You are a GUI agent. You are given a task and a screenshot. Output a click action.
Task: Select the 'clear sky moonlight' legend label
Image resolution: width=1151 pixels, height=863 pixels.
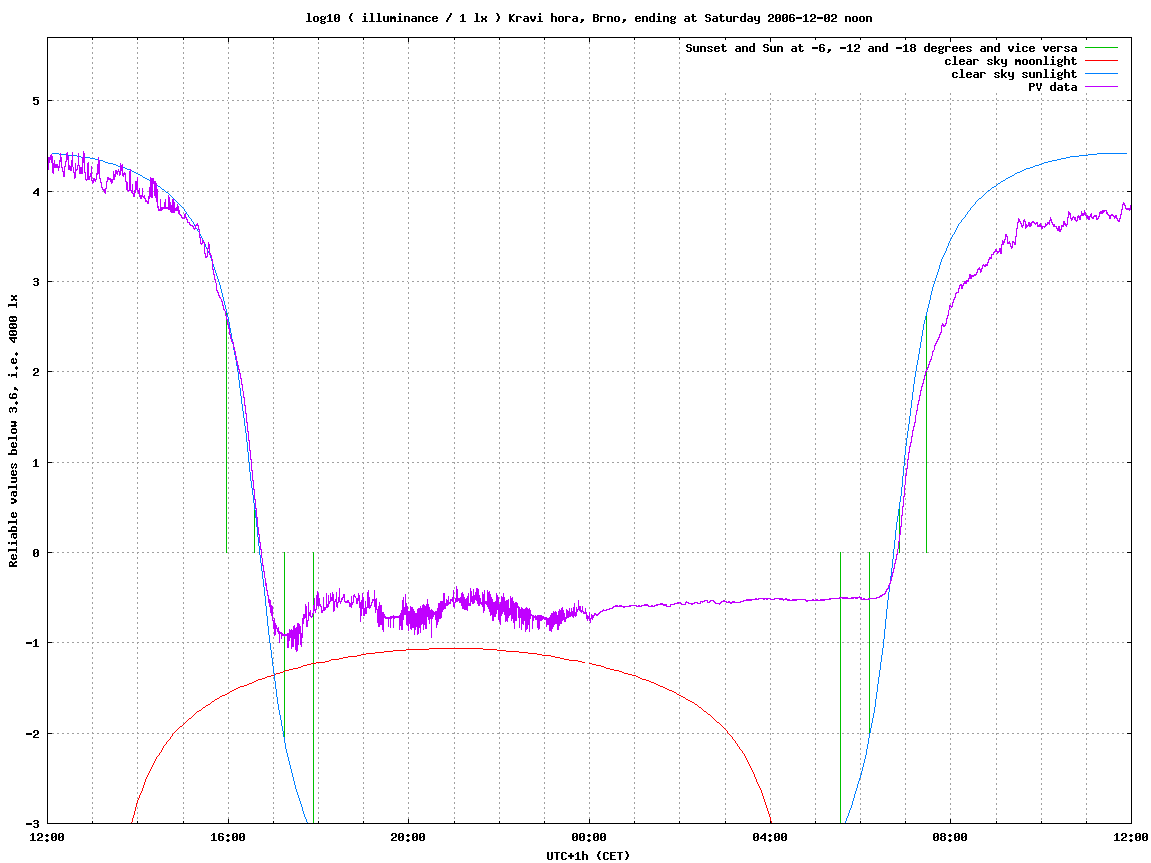pyautogui.click(x=1010, y=62)
